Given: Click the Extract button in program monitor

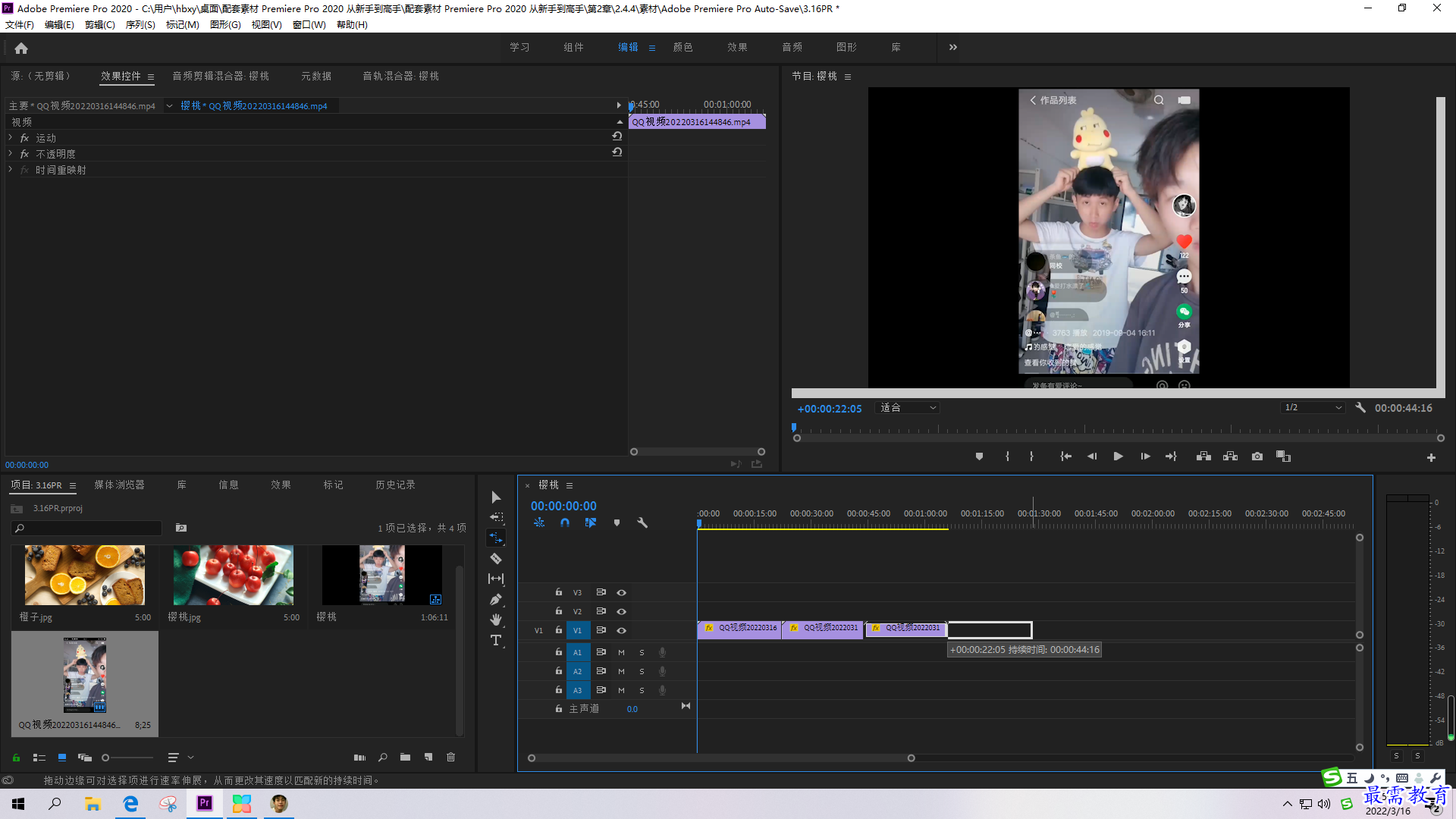Looking at the screenshot, I should click(x=1230, y=457).
